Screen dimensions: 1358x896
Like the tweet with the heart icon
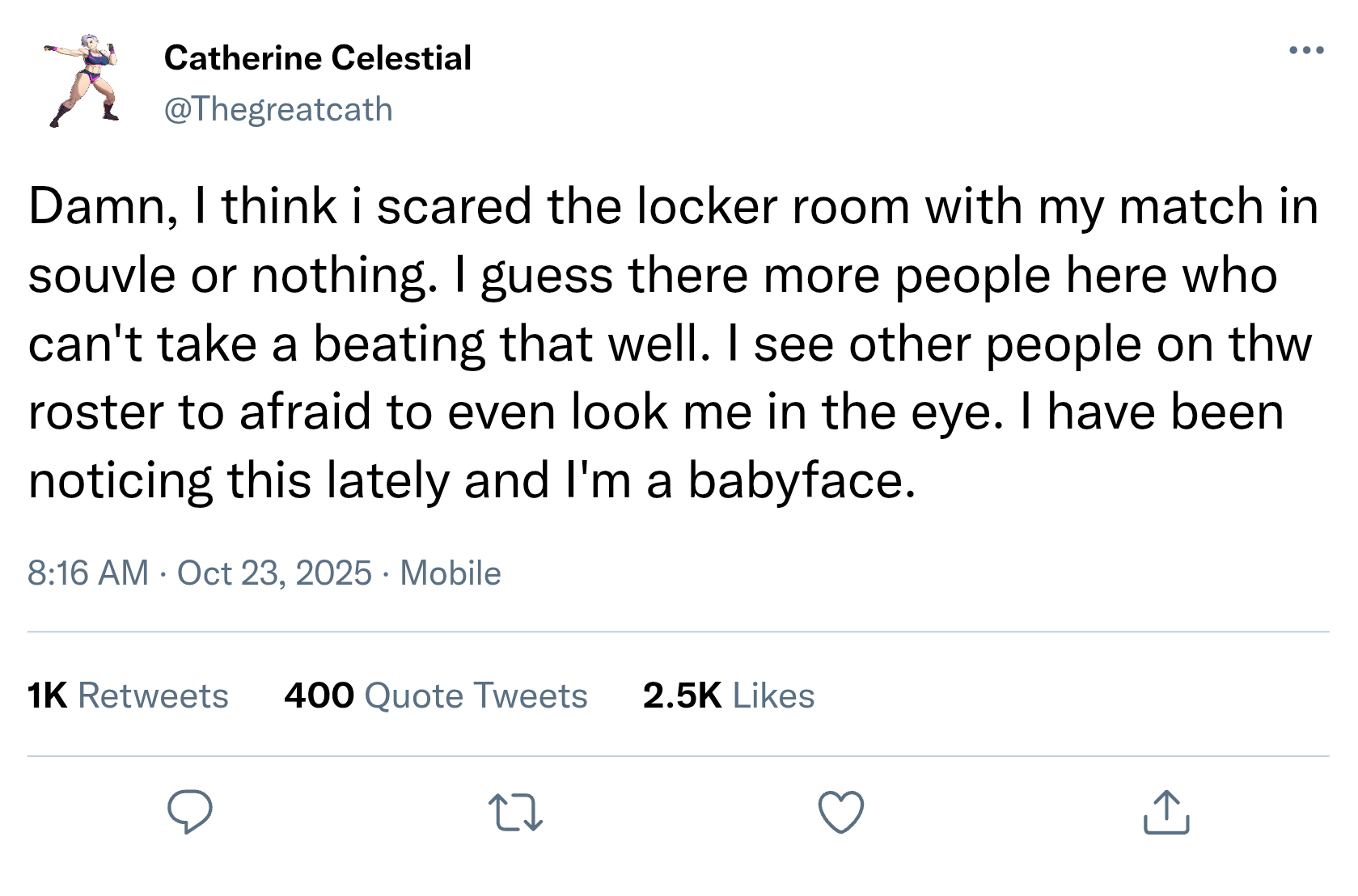(x=841, y=812)
